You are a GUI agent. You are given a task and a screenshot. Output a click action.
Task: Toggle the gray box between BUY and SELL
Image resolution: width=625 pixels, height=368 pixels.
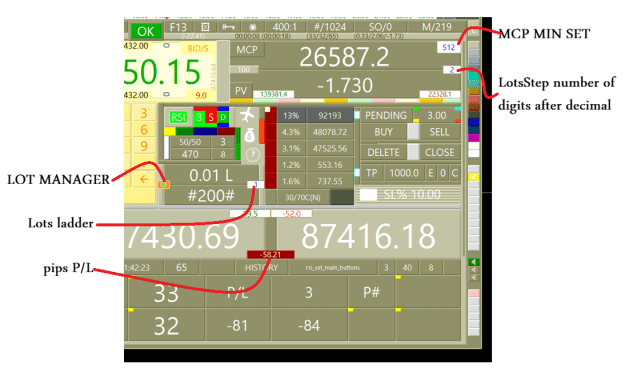pyautogui.click(x=413, y=132)
